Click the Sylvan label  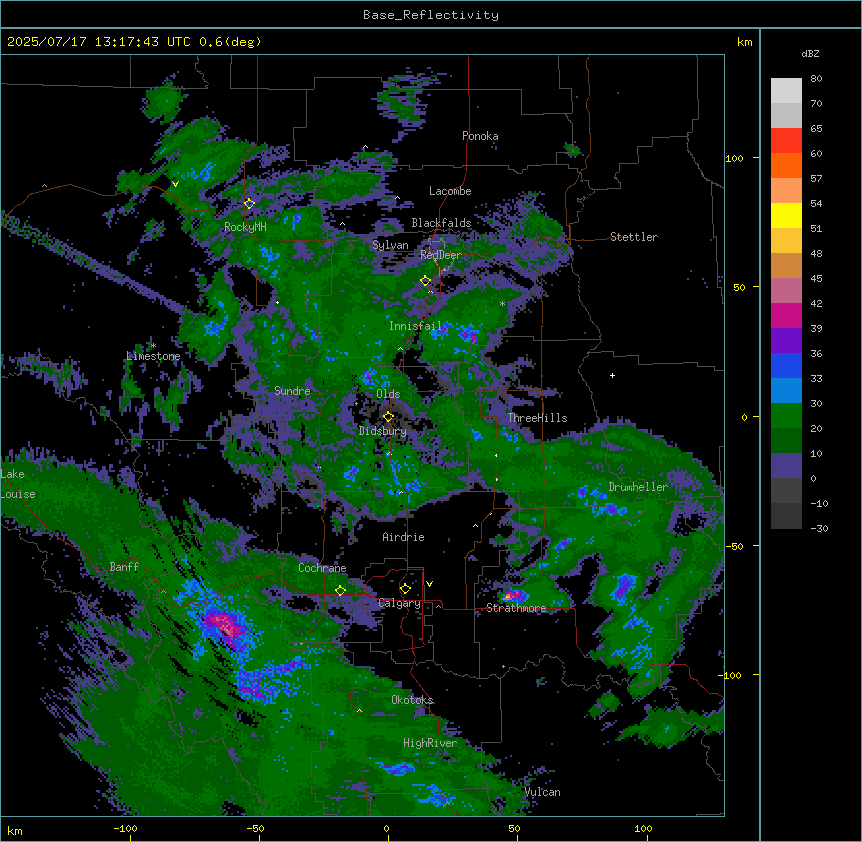390,245
